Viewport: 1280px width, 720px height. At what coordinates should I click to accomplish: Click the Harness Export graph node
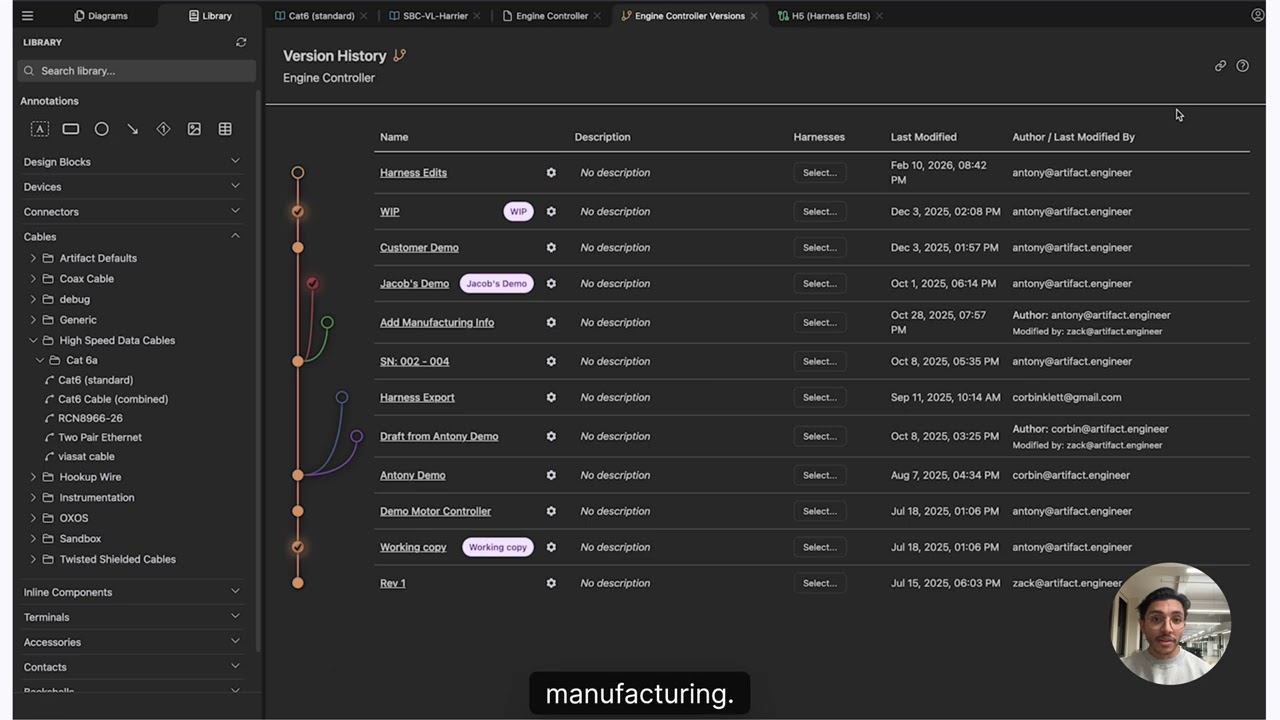pyautogui.click(x=342, y=398)
